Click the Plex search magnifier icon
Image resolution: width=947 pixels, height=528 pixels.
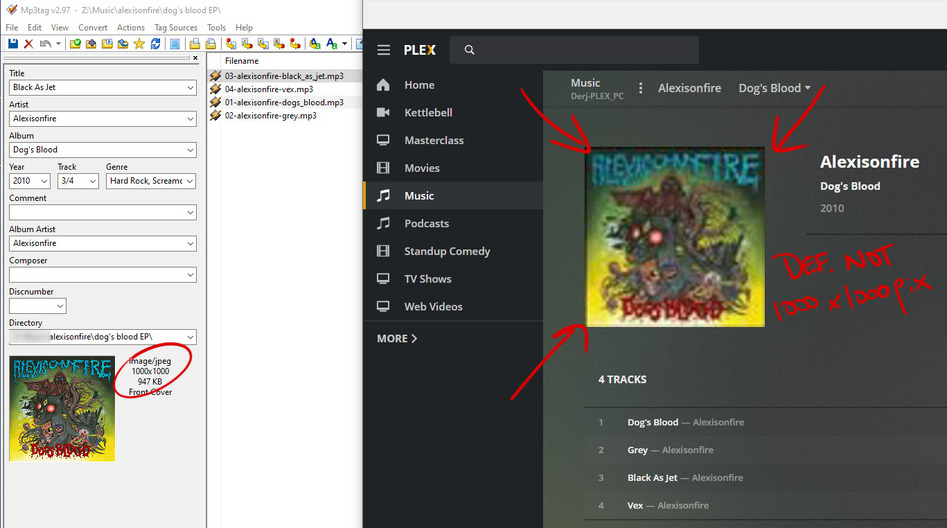coord(469,50)
